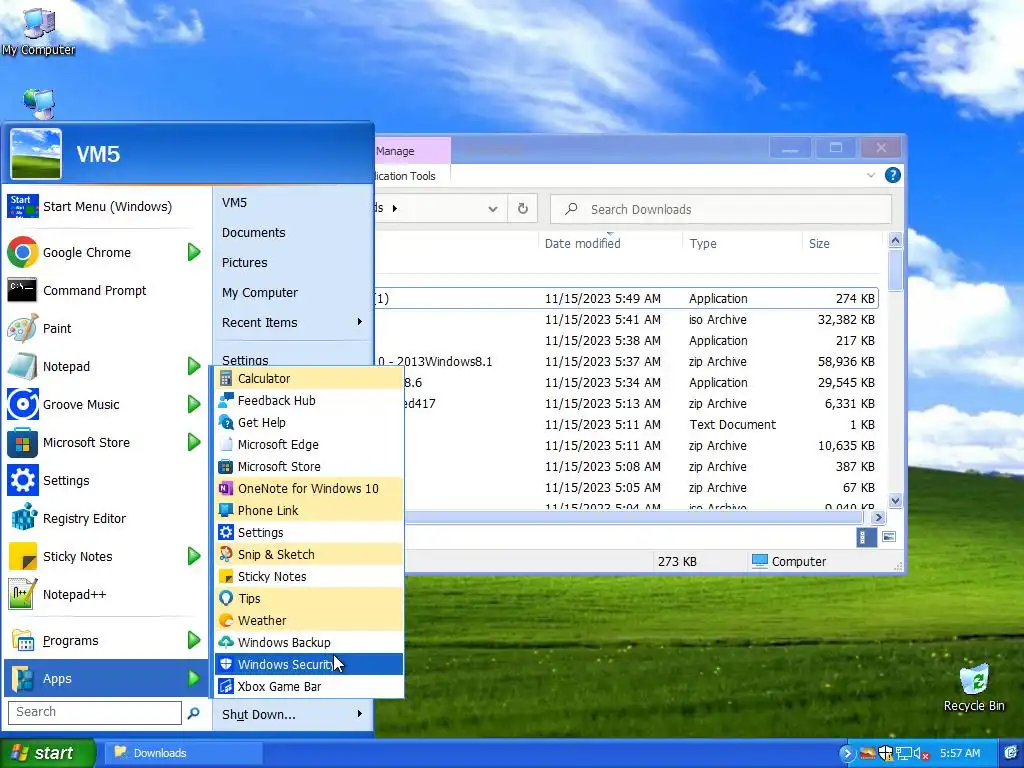Open Recycle Bin desktop icon
The image size is (1024, 768).
974,688
